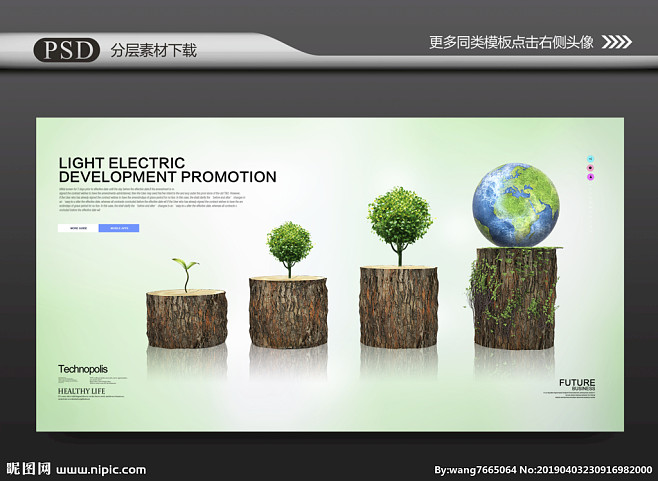Click the LIGHT ELECTRIC heading line
Viewport: 658px width, 481px height.
pyautogui.click(x=122, y=163)
